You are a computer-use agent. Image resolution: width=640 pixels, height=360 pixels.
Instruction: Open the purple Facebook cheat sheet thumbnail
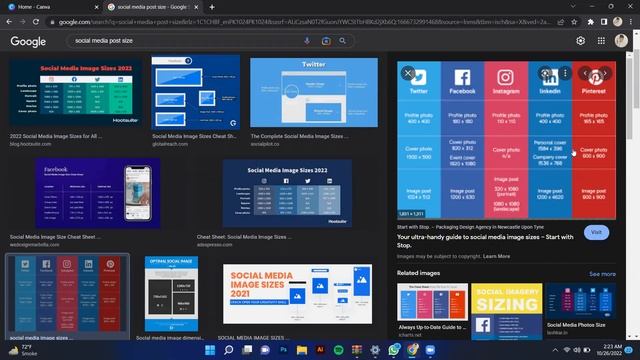click(98, 193)
